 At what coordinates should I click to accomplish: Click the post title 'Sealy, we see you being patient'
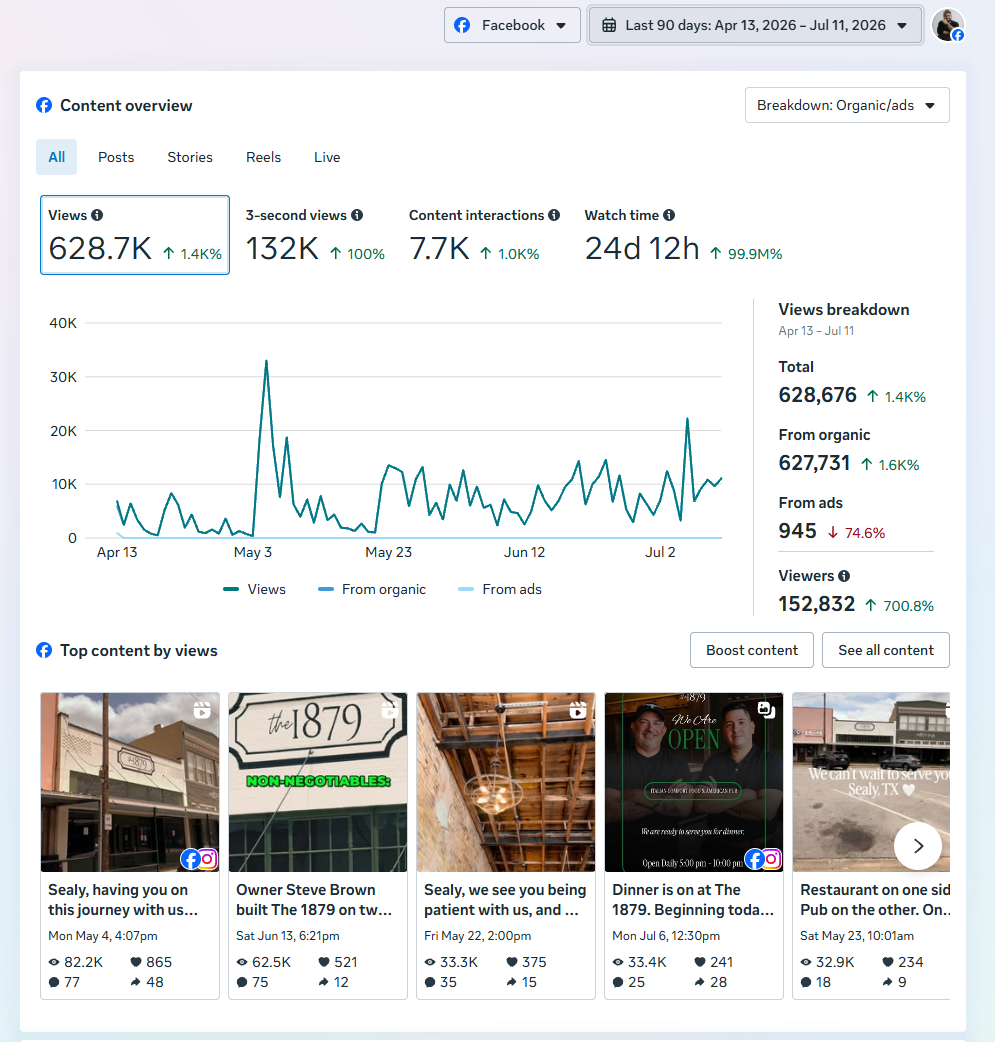(505, 900)
